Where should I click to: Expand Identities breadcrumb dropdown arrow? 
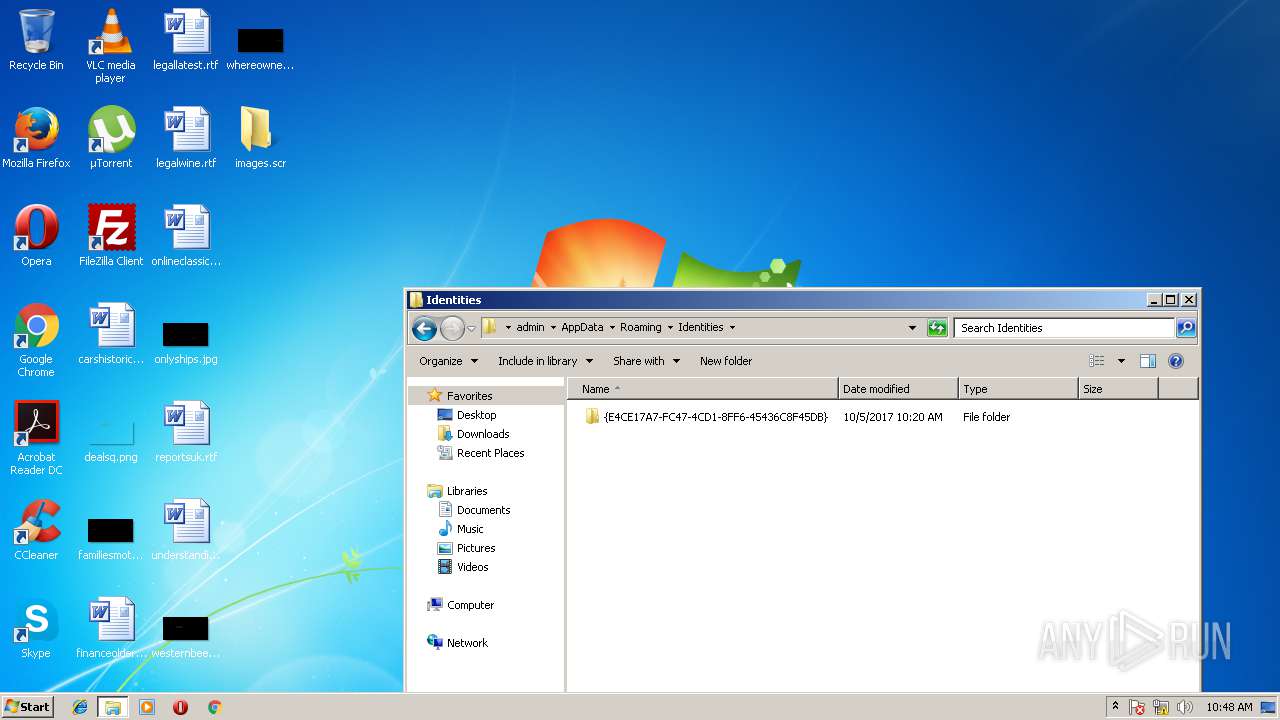[732, 328]
